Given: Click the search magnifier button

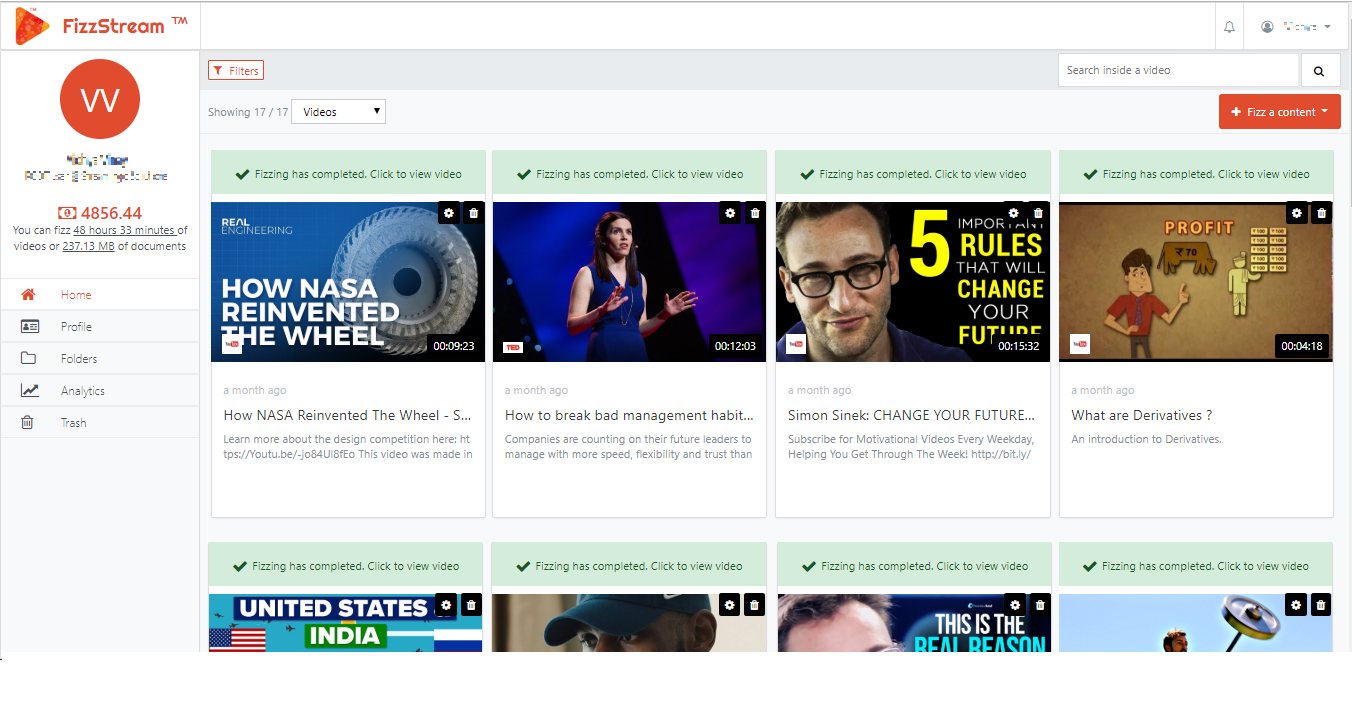Looking at the screenshot, I should click(1319, 71).
